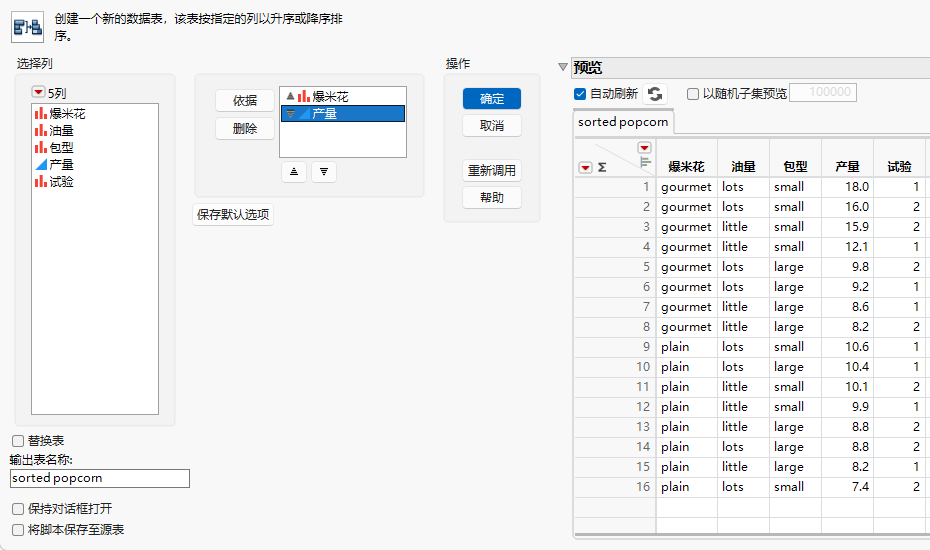930x550 pixels.
Task: Collapse the 预览 section disclosure triangle
Action: click(563, 67)
